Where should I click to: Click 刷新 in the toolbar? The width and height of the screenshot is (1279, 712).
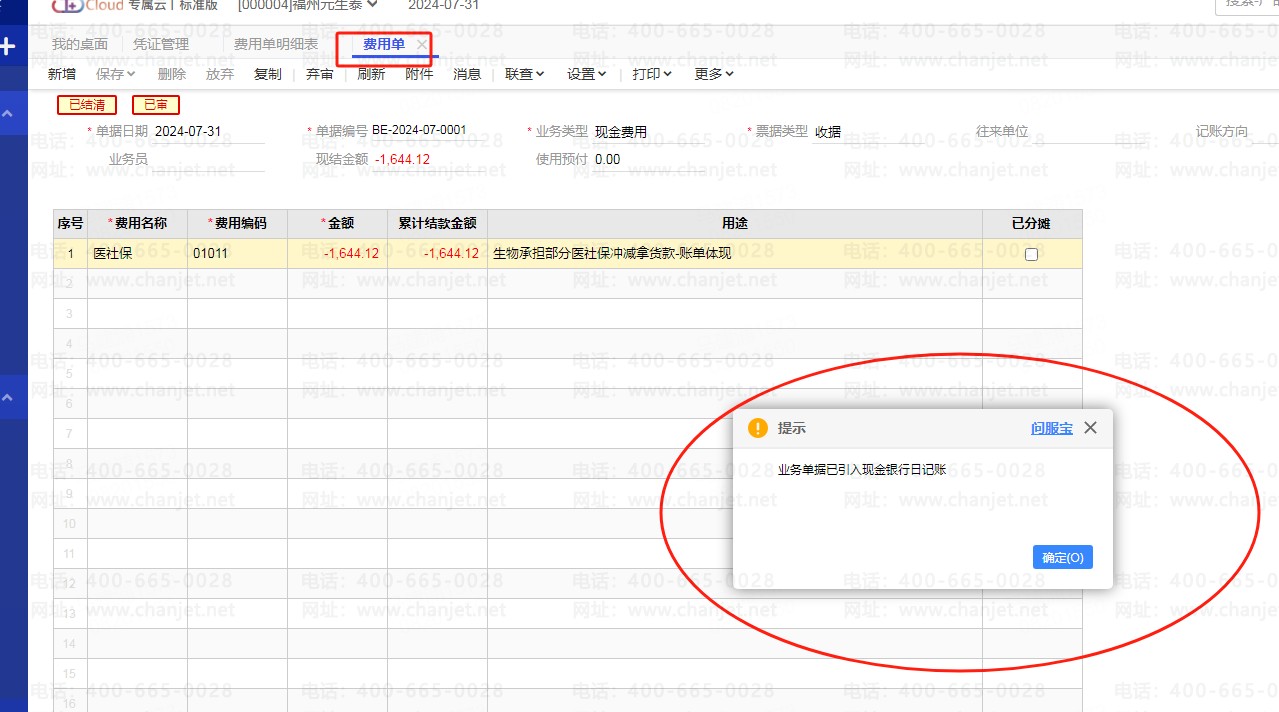pos(371,74)
